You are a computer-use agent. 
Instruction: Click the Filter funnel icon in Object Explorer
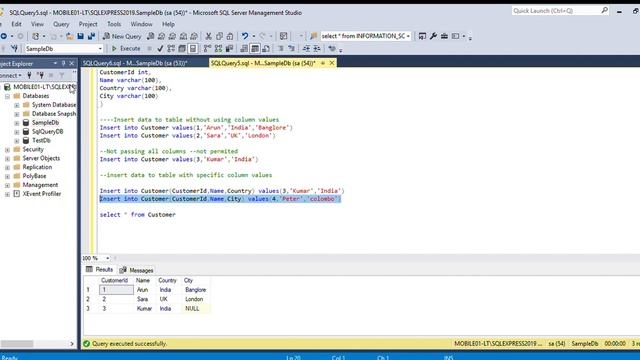(x=62, y=75)
